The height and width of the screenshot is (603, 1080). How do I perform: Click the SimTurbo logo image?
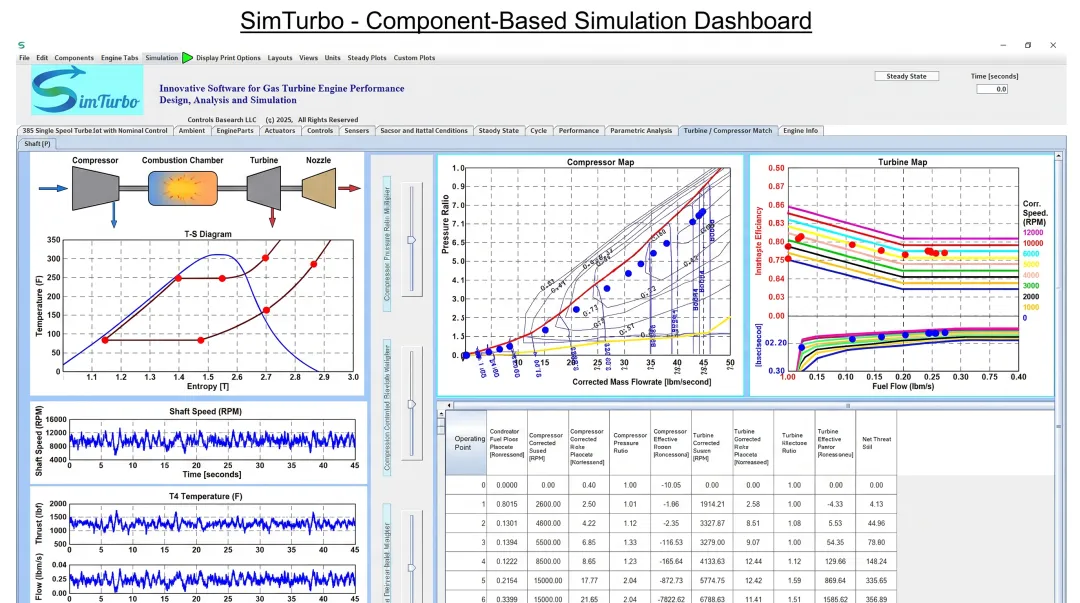(87, 90)
